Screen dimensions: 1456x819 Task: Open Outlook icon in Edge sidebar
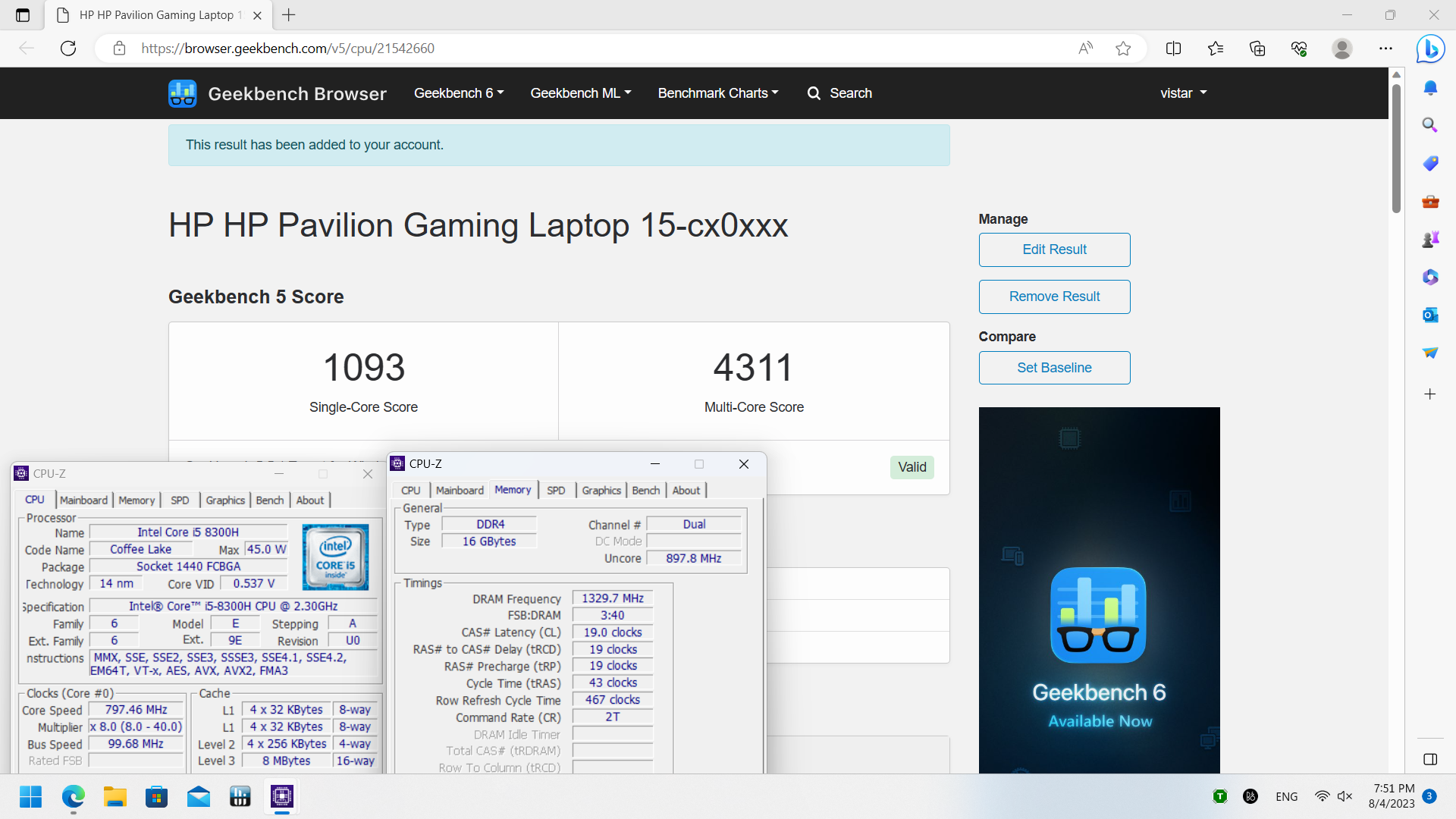[x=1430, y=315]
